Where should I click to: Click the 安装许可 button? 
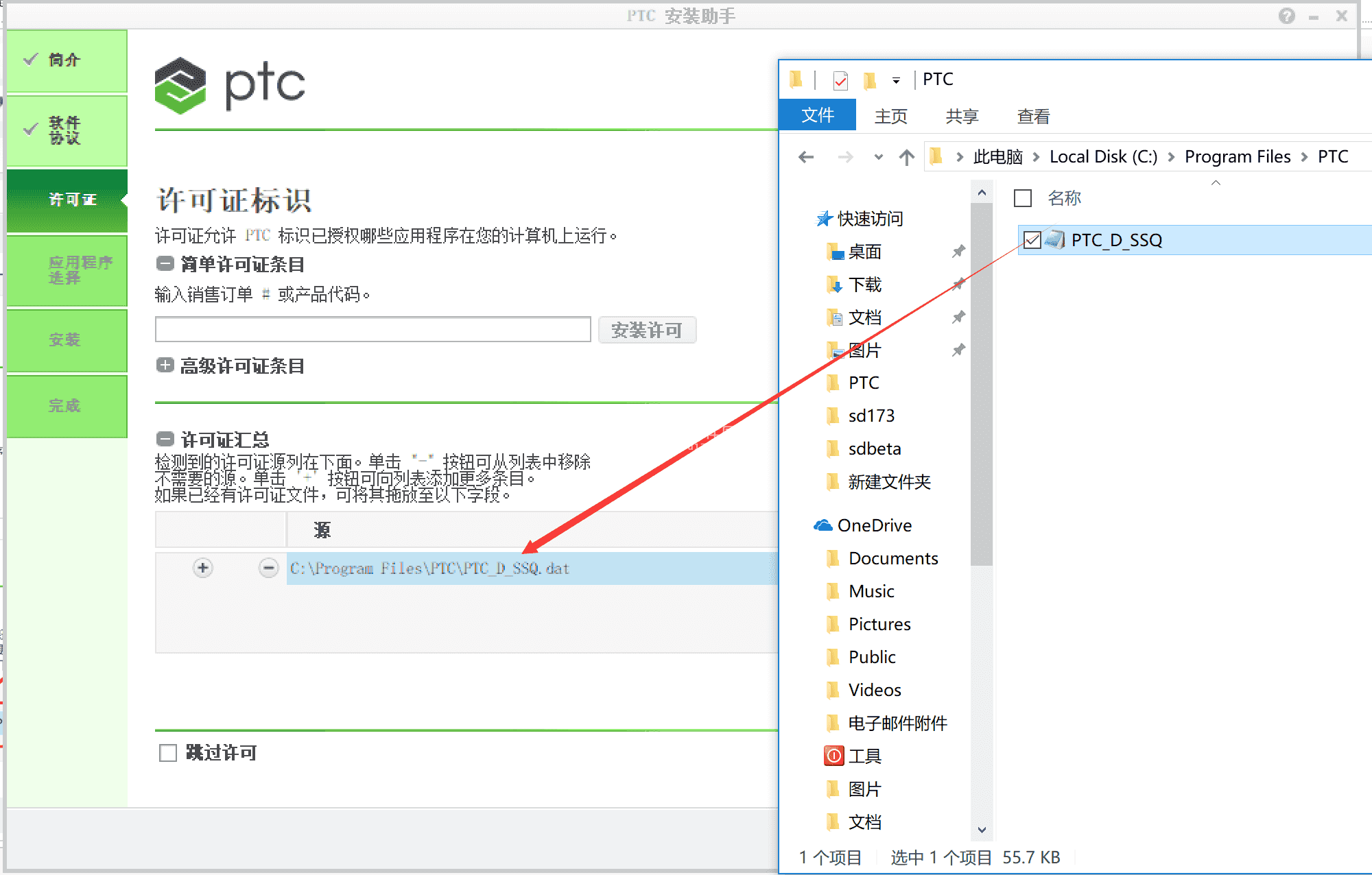(x=647, y=330)
